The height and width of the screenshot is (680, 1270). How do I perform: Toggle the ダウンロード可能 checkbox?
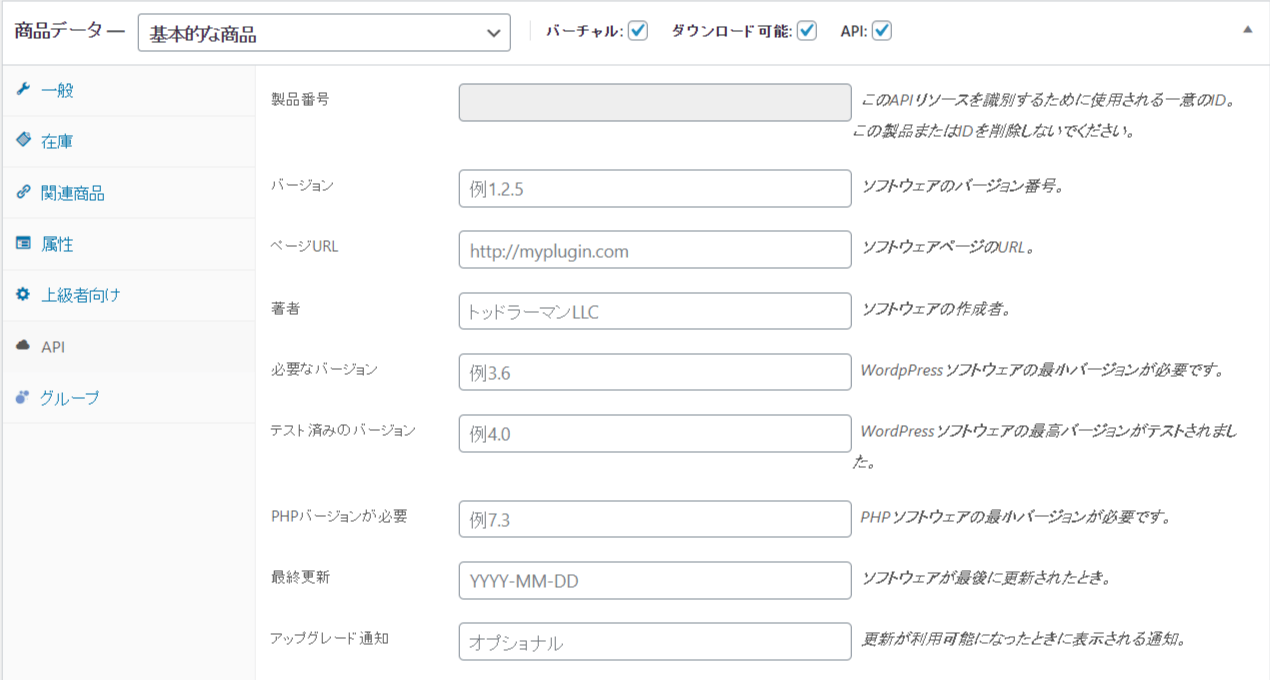(807, 31)
